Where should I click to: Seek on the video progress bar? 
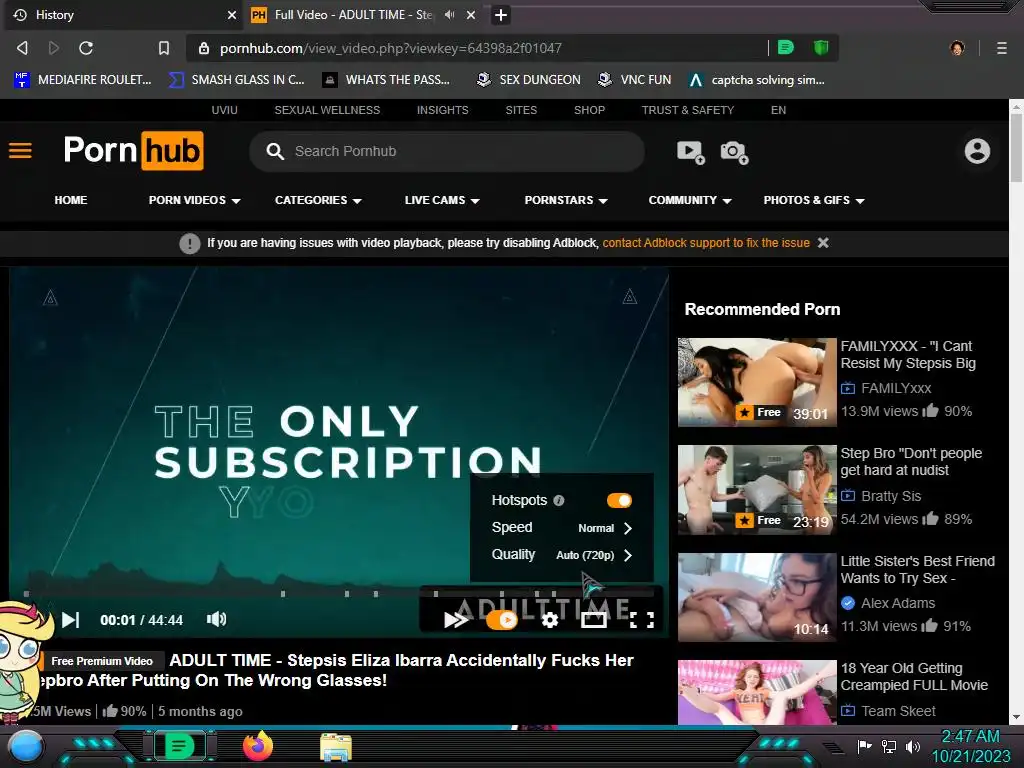[339, 594]
